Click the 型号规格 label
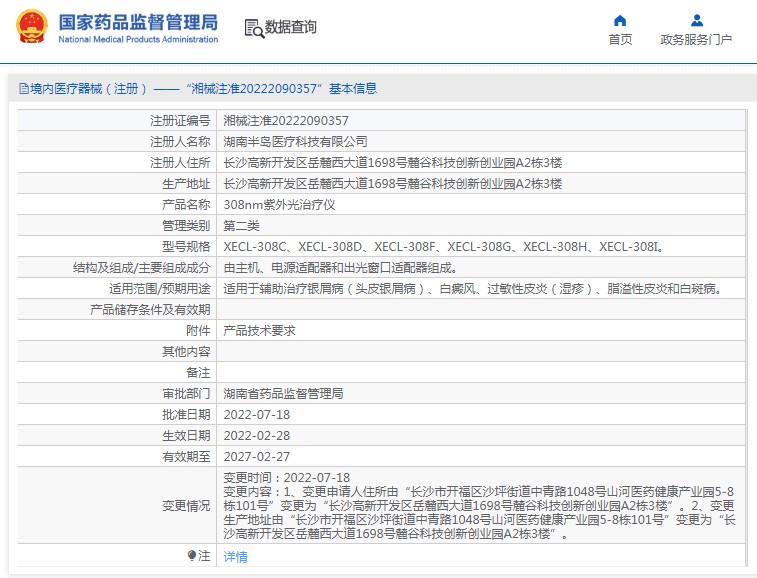Screen dimensions: 757x578 186,247
